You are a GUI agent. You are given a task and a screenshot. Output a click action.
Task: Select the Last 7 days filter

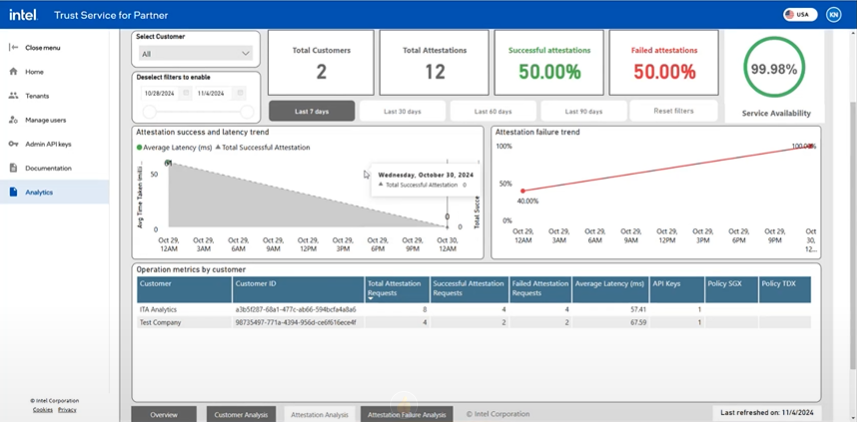[x=312, y=112]
